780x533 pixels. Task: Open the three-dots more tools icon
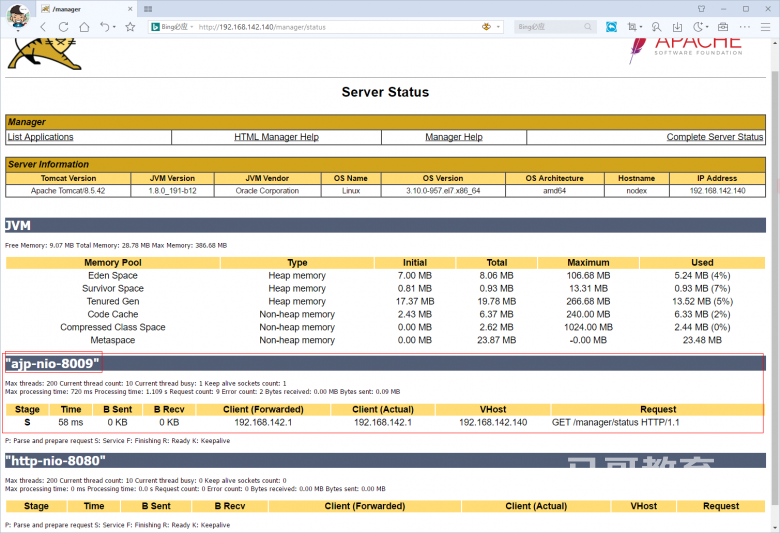point(745,27)
